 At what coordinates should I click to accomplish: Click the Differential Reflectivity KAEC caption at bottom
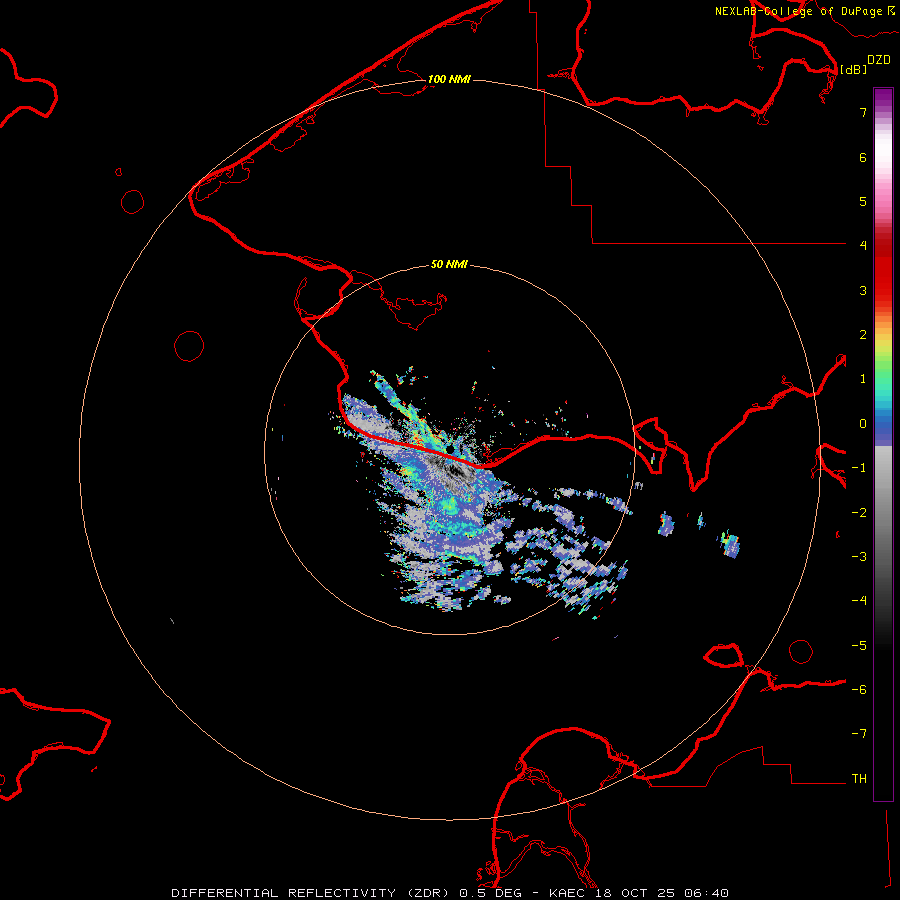point(450,893)
